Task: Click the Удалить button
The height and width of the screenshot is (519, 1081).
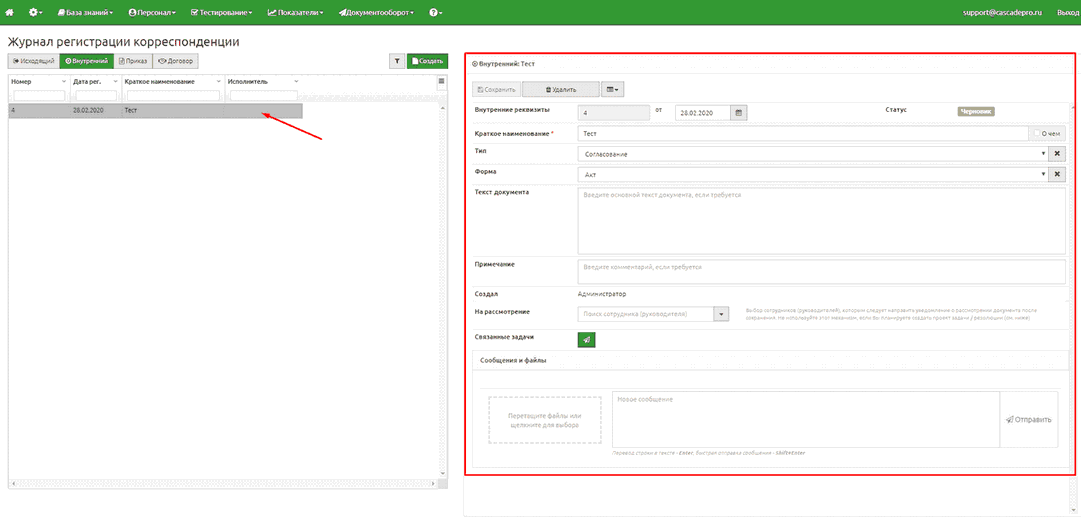Action: [560, 90]
